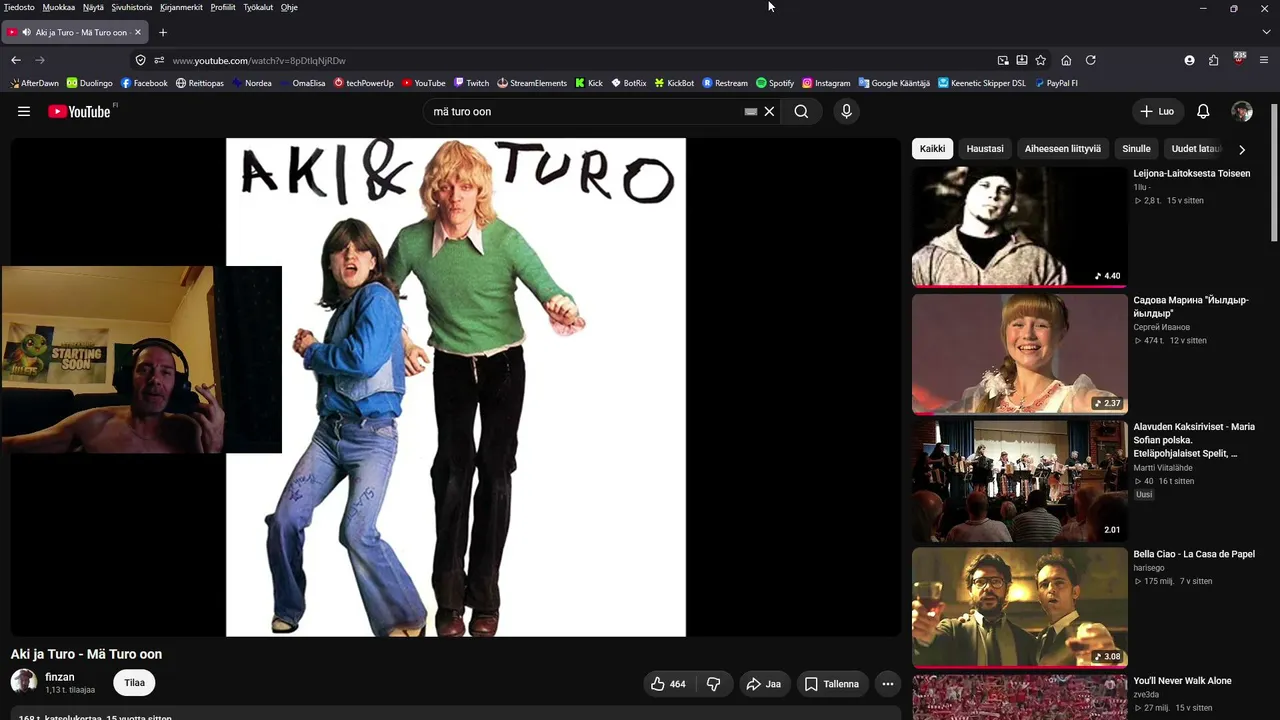This screenshot has height=720, width=1280.
Task: Open the Instagram bookmark
Action: click(x=826, y=83)
